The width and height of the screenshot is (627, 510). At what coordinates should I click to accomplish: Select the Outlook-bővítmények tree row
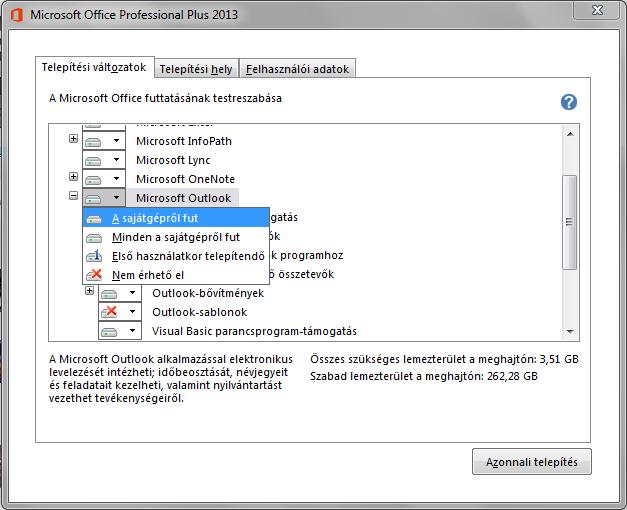click(208, 293)
